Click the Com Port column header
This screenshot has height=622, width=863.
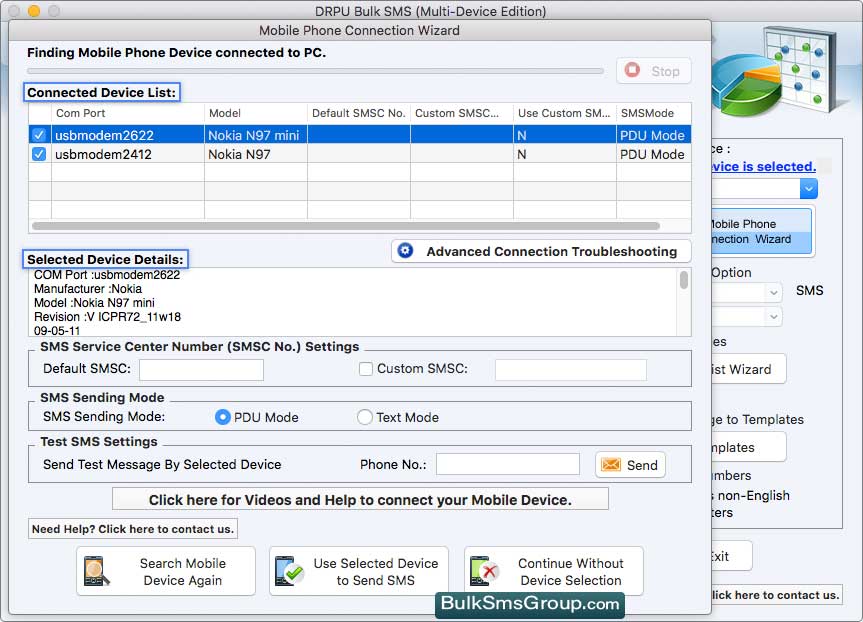click(x=128, y=113)
